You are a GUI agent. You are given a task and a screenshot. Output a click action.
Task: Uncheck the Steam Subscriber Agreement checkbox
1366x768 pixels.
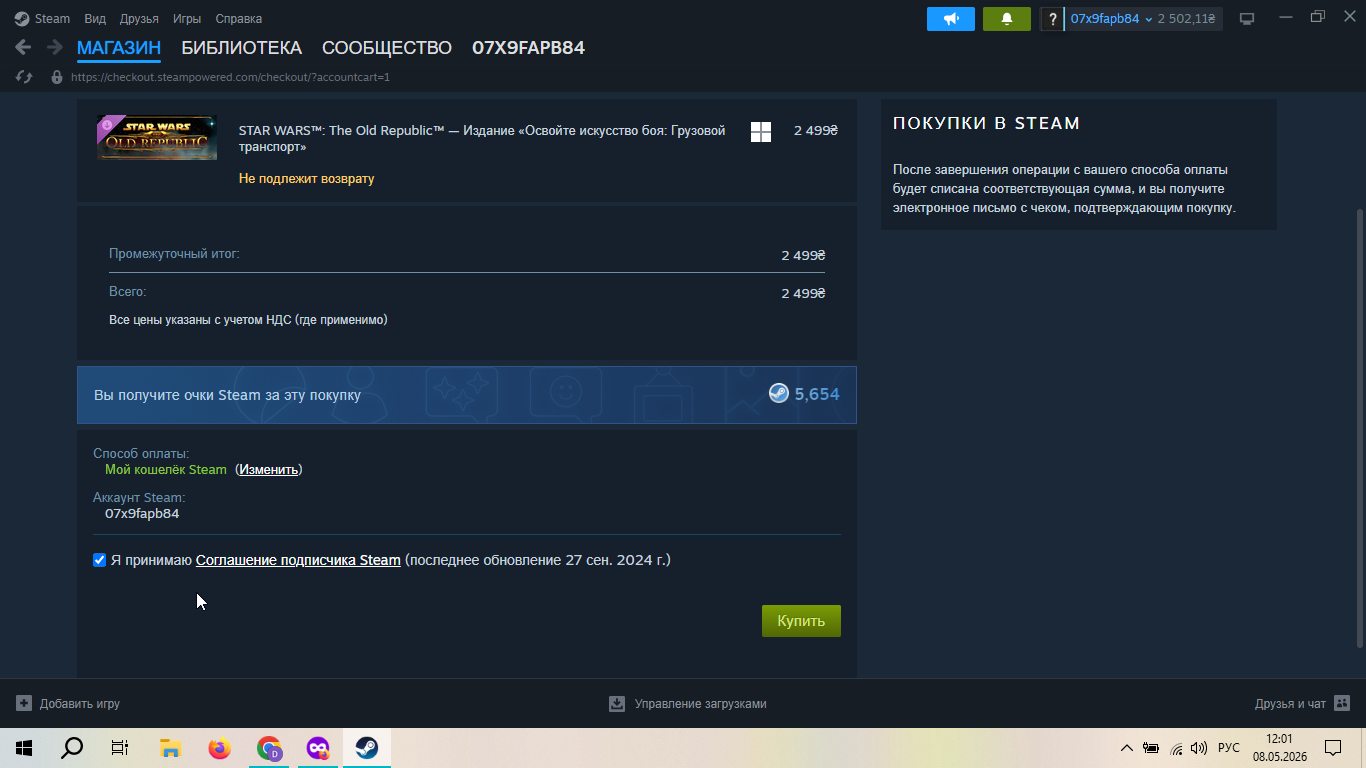click(99, 560)
